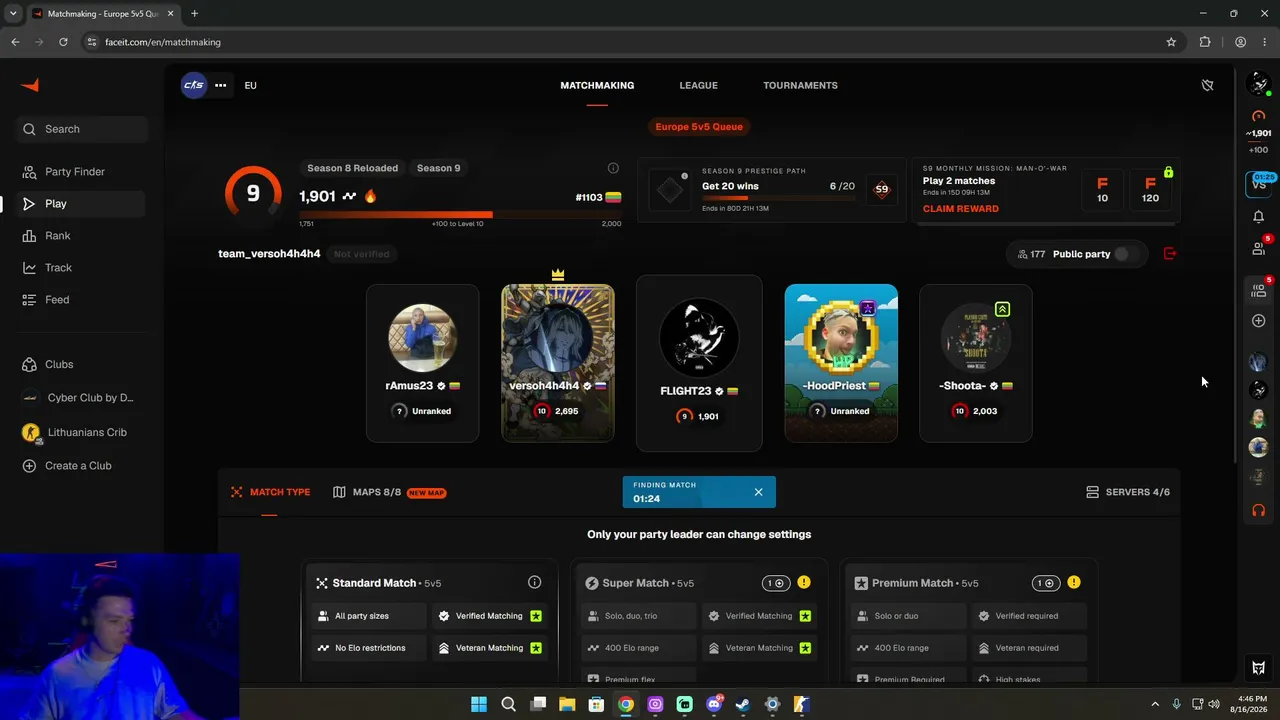Click the Season 9 prestige badge icon
This screenshot has height=720, width=1280.
pos(881,189)
